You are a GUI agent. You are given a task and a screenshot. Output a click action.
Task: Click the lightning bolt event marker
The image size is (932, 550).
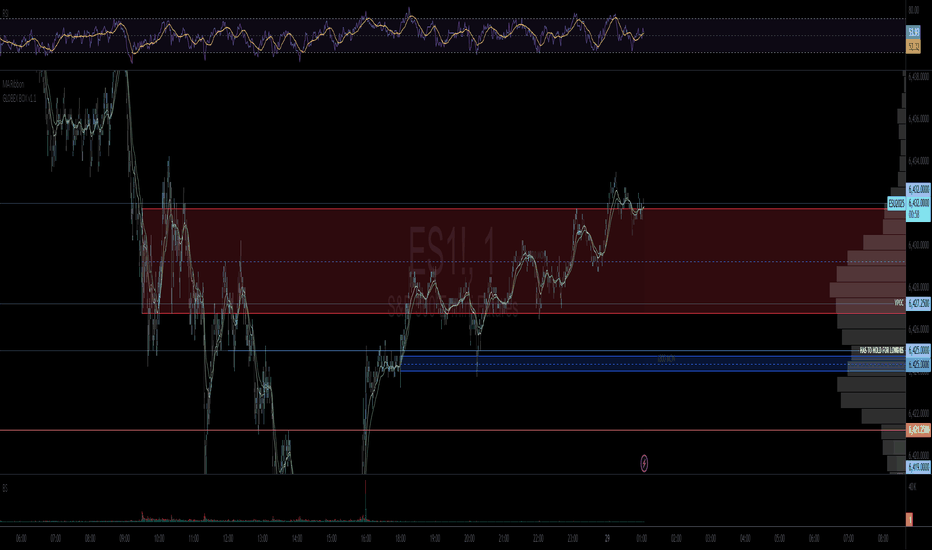pos(644,463)
